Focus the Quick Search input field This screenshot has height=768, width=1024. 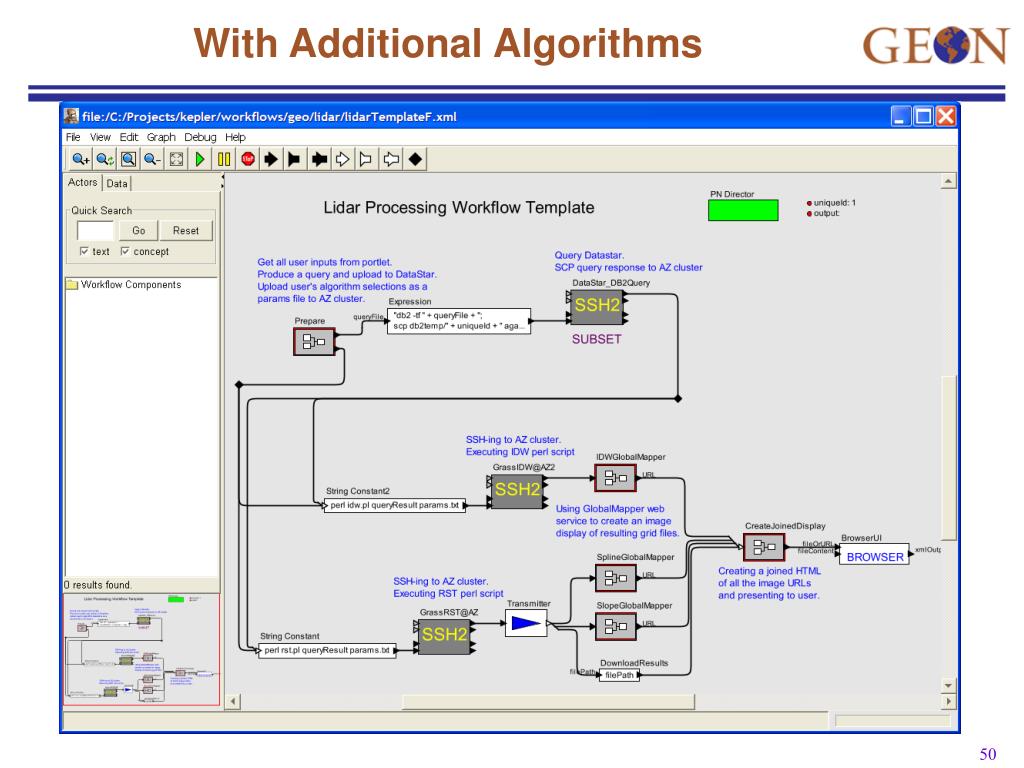coord(95,231)
